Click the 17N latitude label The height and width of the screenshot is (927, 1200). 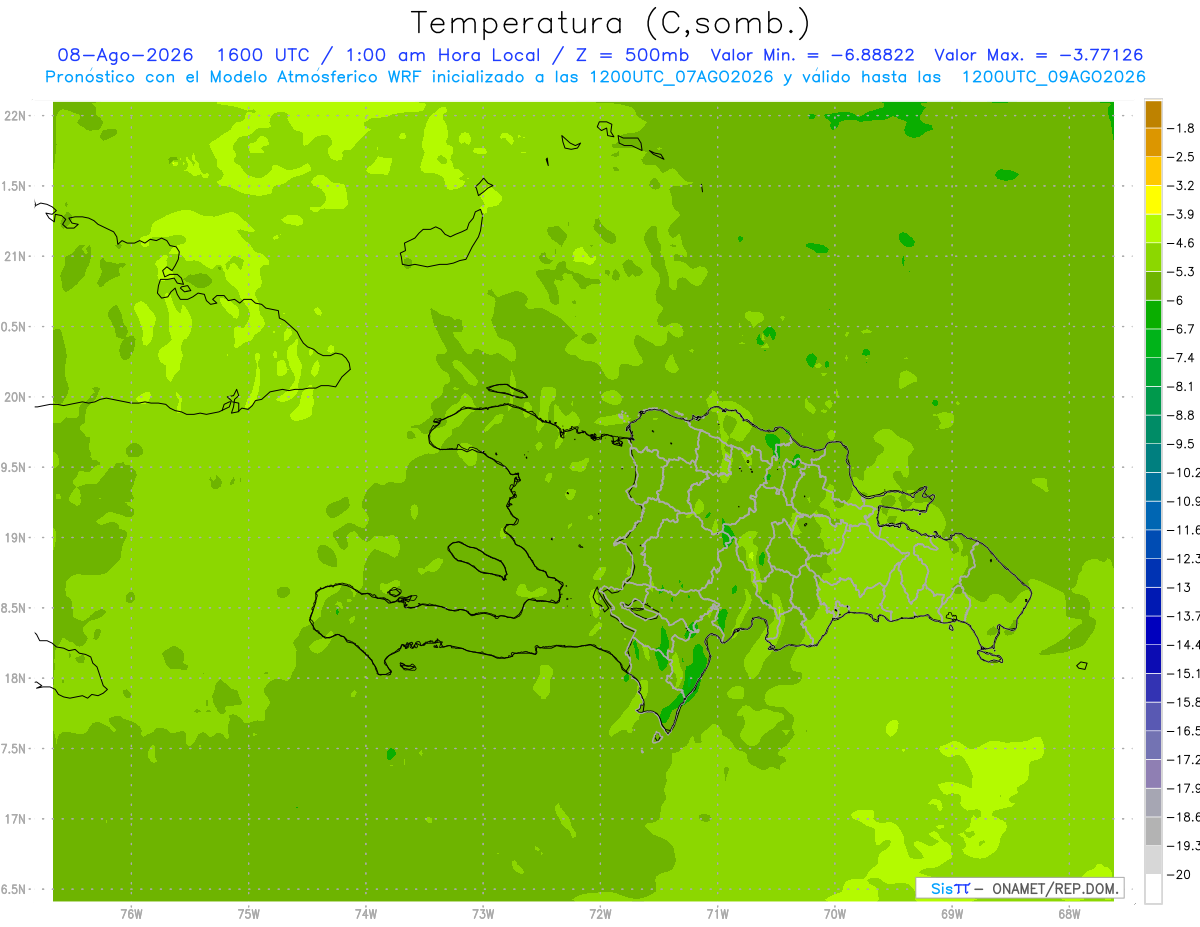tap(14, 819)
